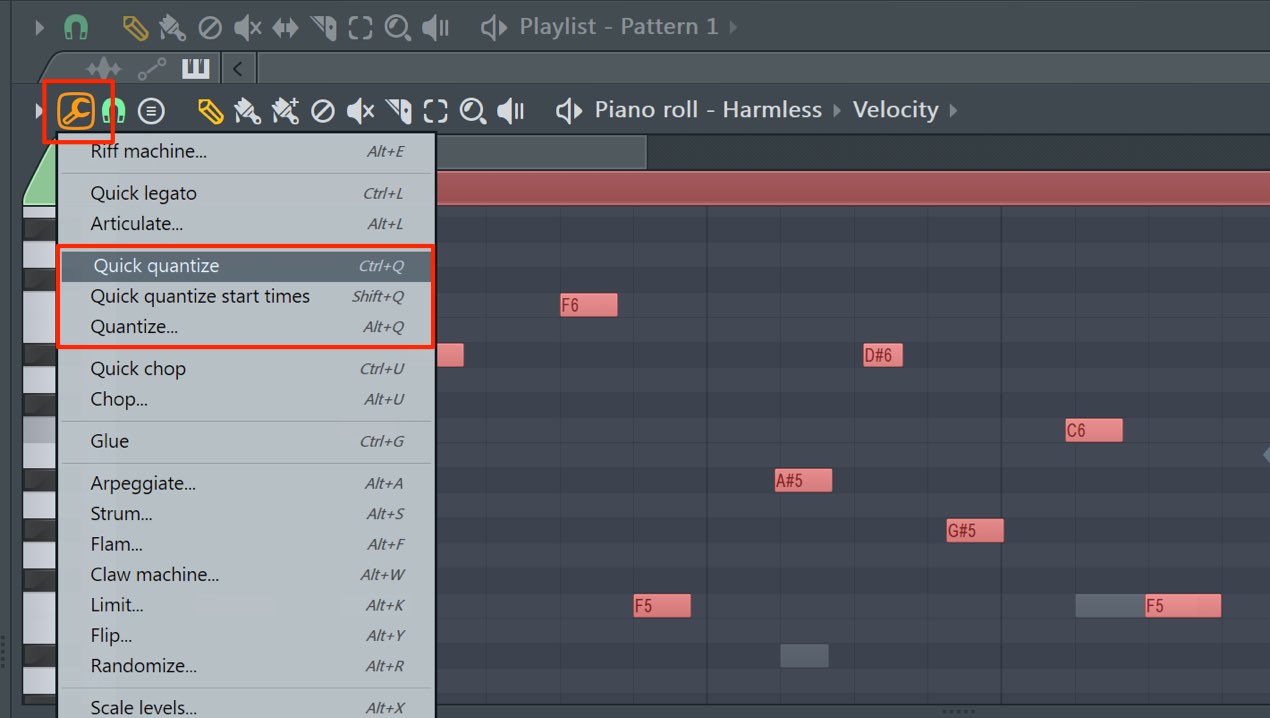Open the Piano roll stamp tool
This screenshot has width=1270, height=718.
click(151, 110)
